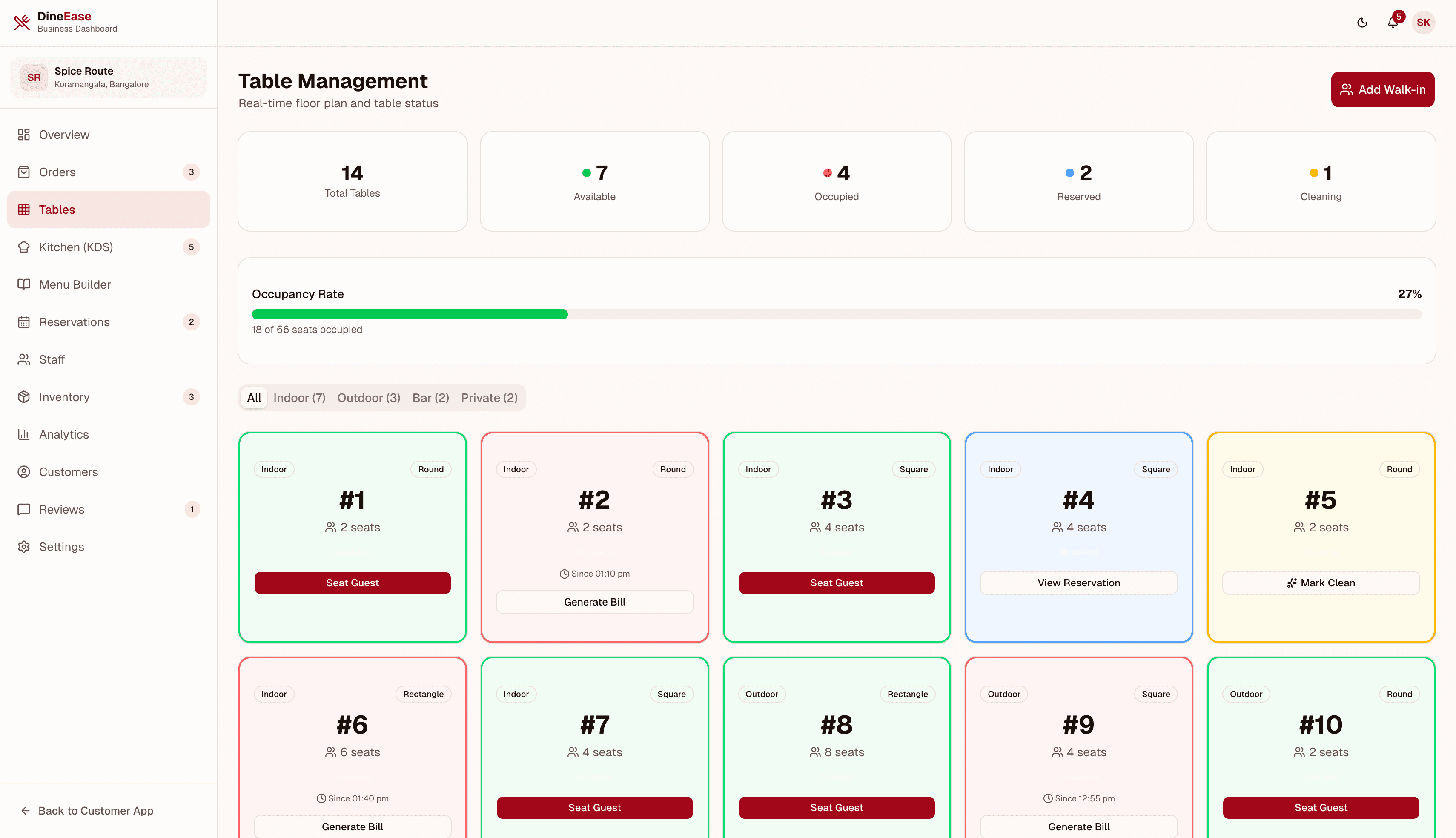The height and width of the screenshot is (838, 1456).
Task: Mark table #5 as clean
Action: (x=1321, y=583)
